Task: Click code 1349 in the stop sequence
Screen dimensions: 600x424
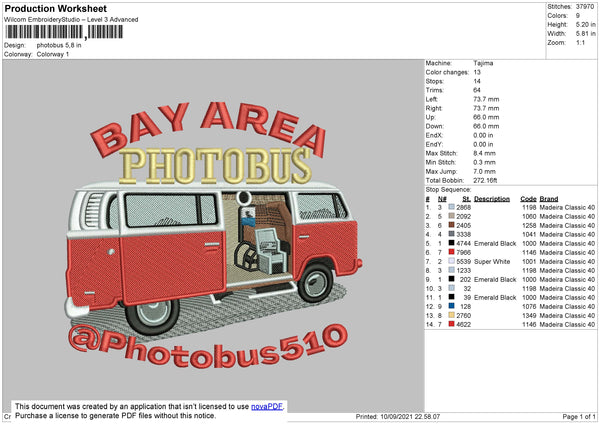Action: click(530, 315)
